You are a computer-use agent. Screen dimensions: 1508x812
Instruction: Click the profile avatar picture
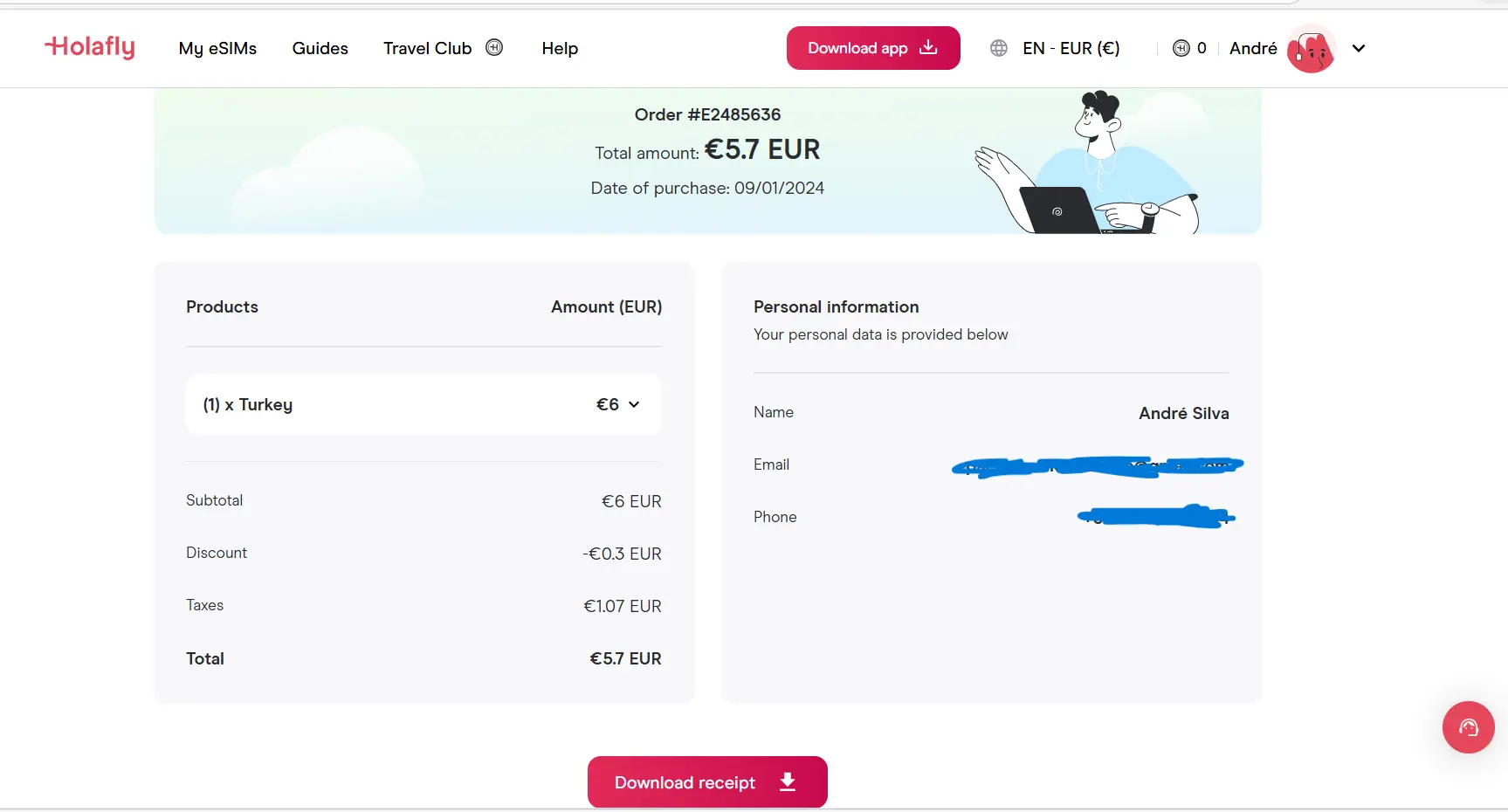click(1311, 49)
